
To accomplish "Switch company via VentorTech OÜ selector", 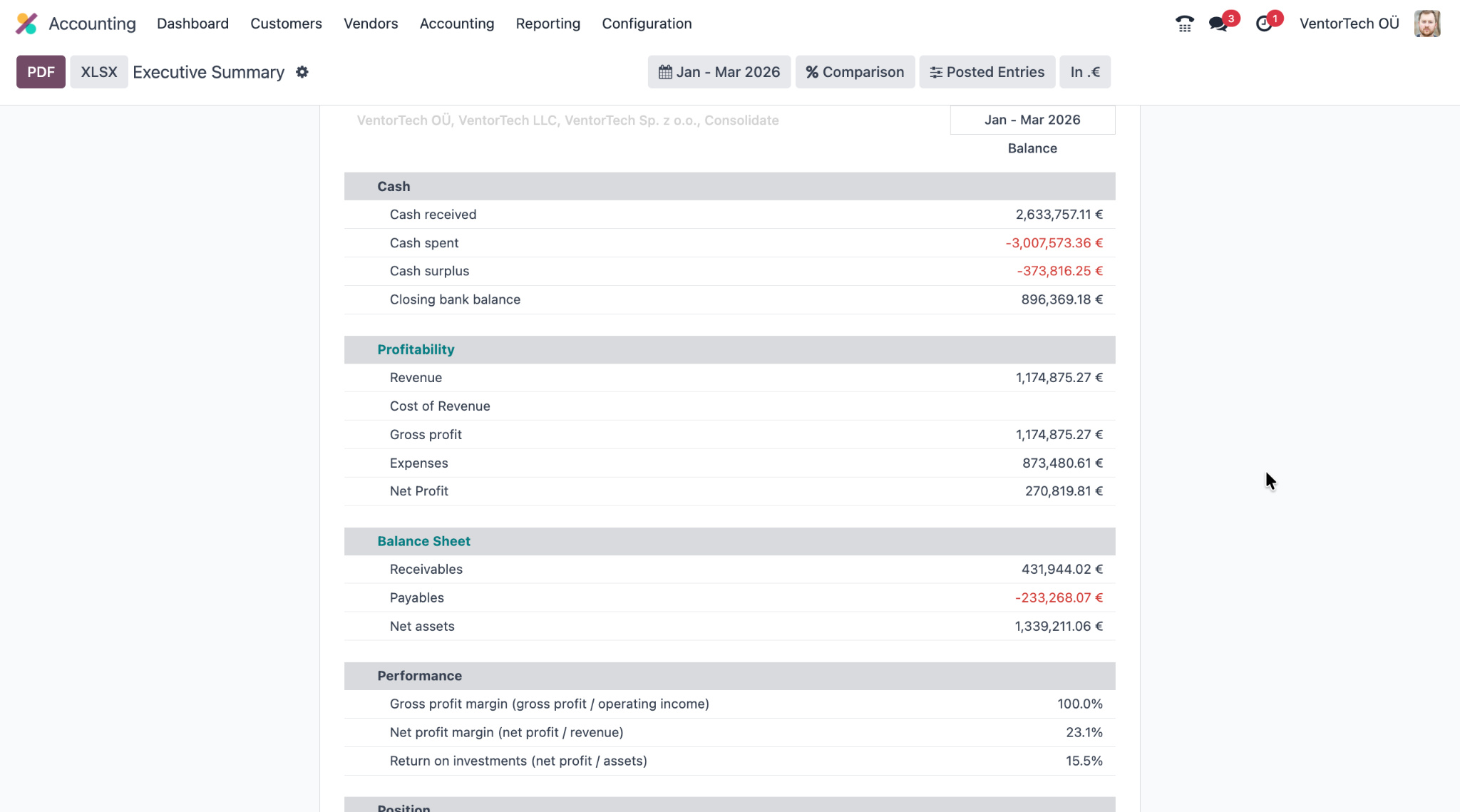I will 1349,24.
